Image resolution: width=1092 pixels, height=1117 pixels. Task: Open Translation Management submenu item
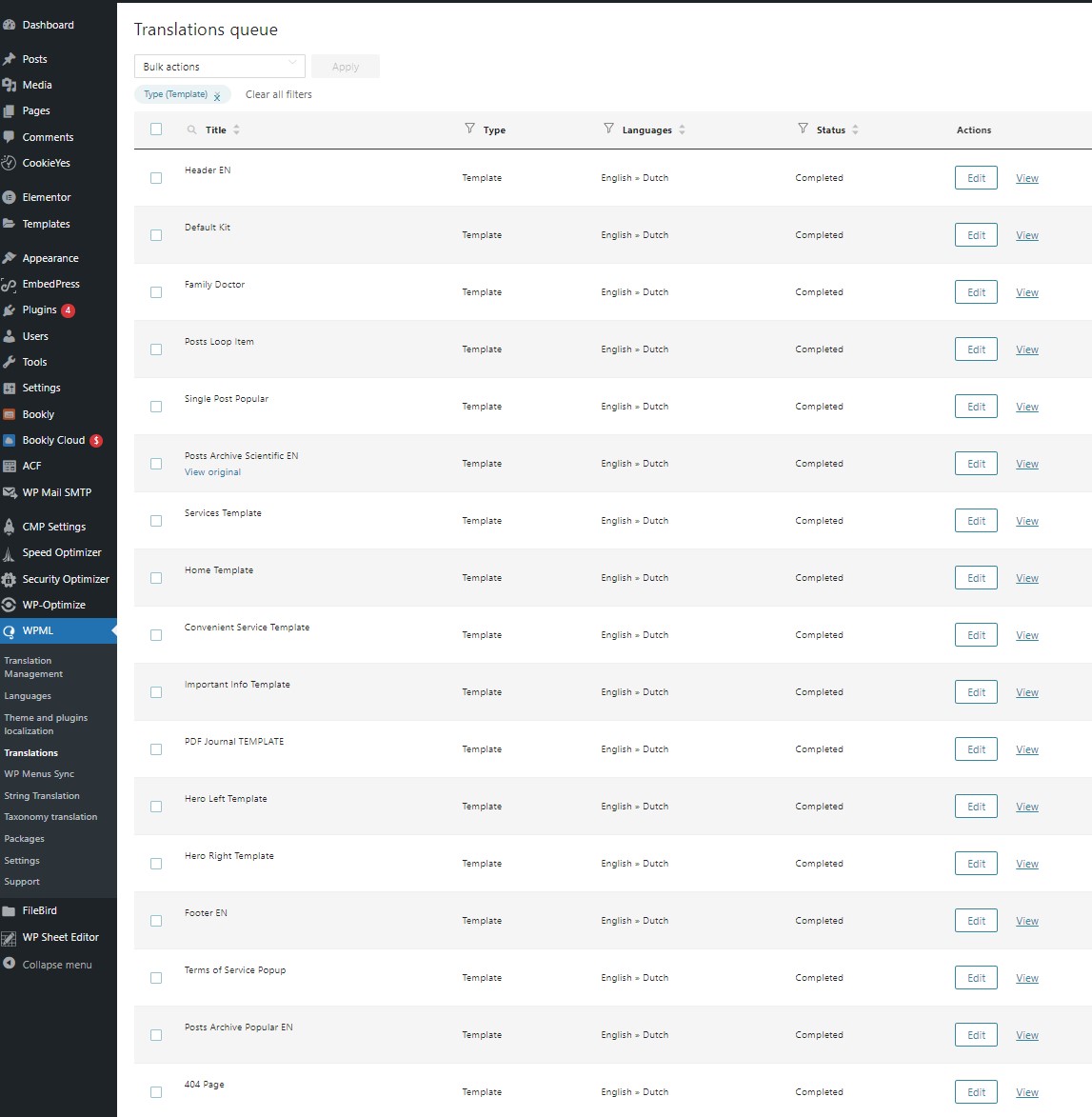click(33, 668)
